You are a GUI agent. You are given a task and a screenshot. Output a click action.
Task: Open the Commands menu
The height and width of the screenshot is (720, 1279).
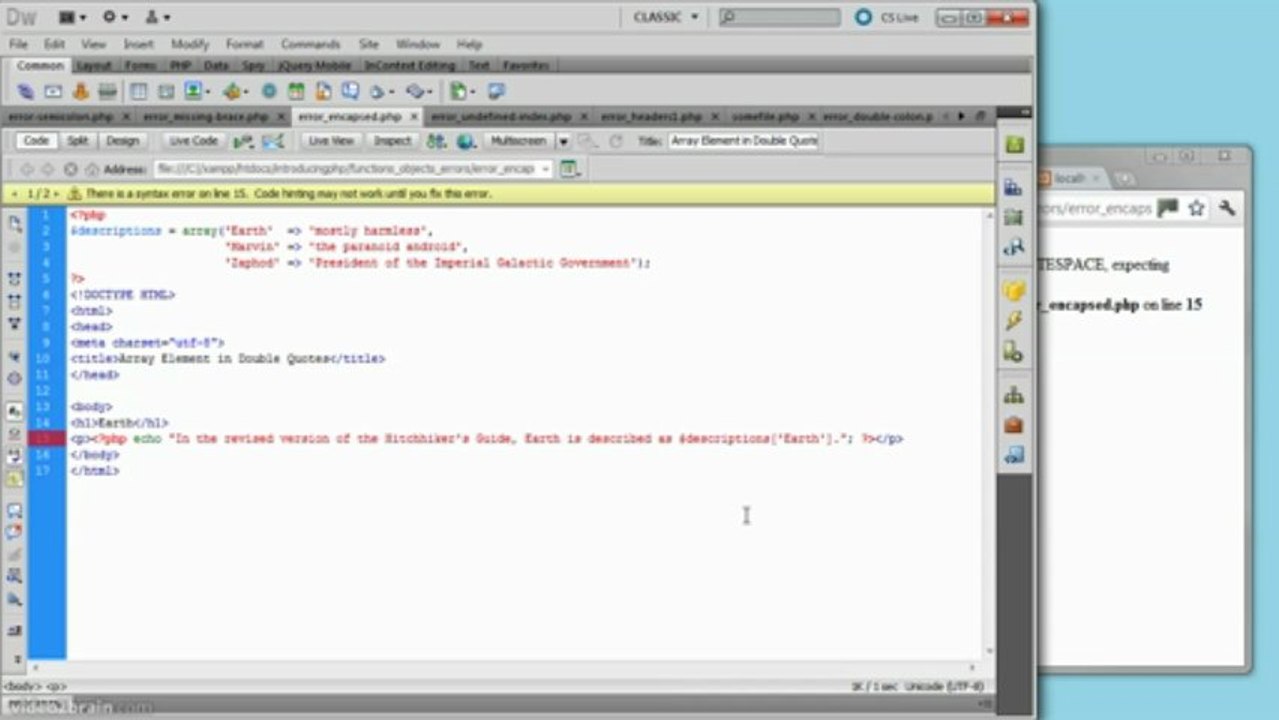tap(310, 44)
